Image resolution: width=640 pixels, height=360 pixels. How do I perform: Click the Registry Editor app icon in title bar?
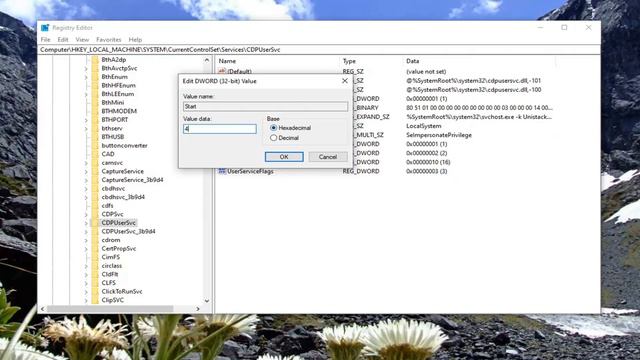tap(45, 28)
